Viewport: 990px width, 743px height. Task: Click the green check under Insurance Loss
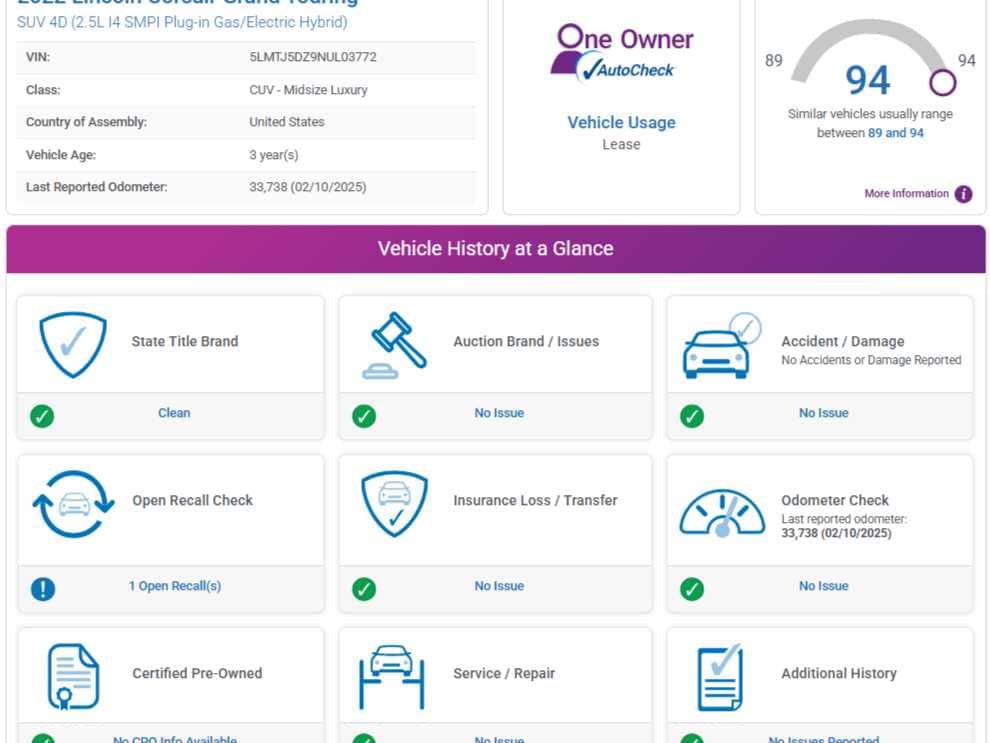(x=364, y=589)
